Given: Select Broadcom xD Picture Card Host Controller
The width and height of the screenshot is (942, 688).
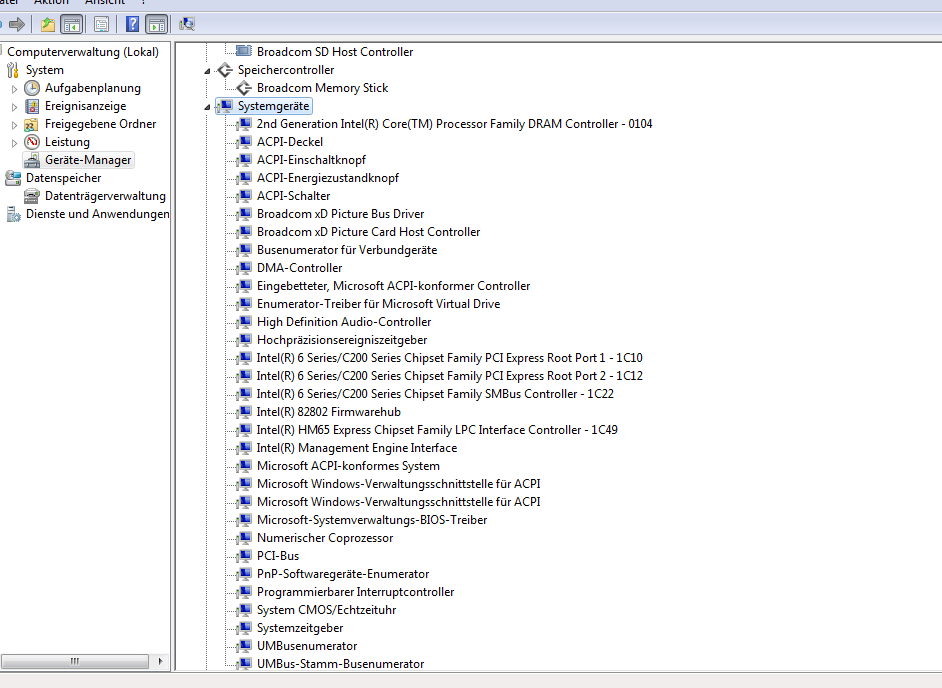Looking at the screenshot, I should (368, 232).
